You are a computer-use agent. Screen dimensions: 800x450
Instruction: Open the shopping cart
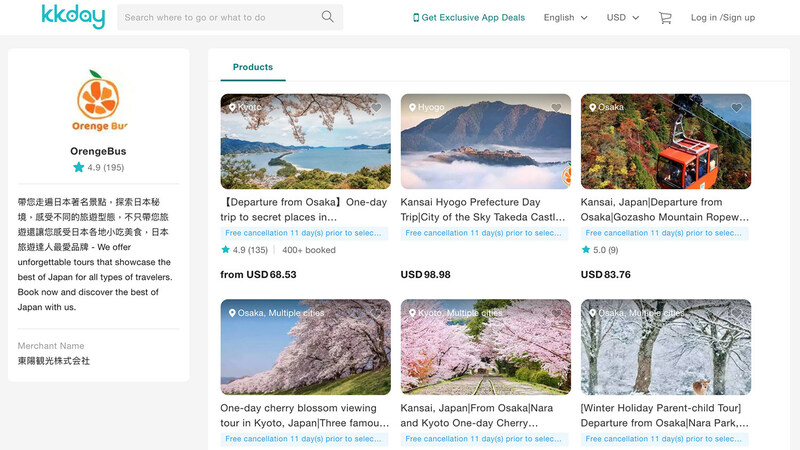coord(665,17)
